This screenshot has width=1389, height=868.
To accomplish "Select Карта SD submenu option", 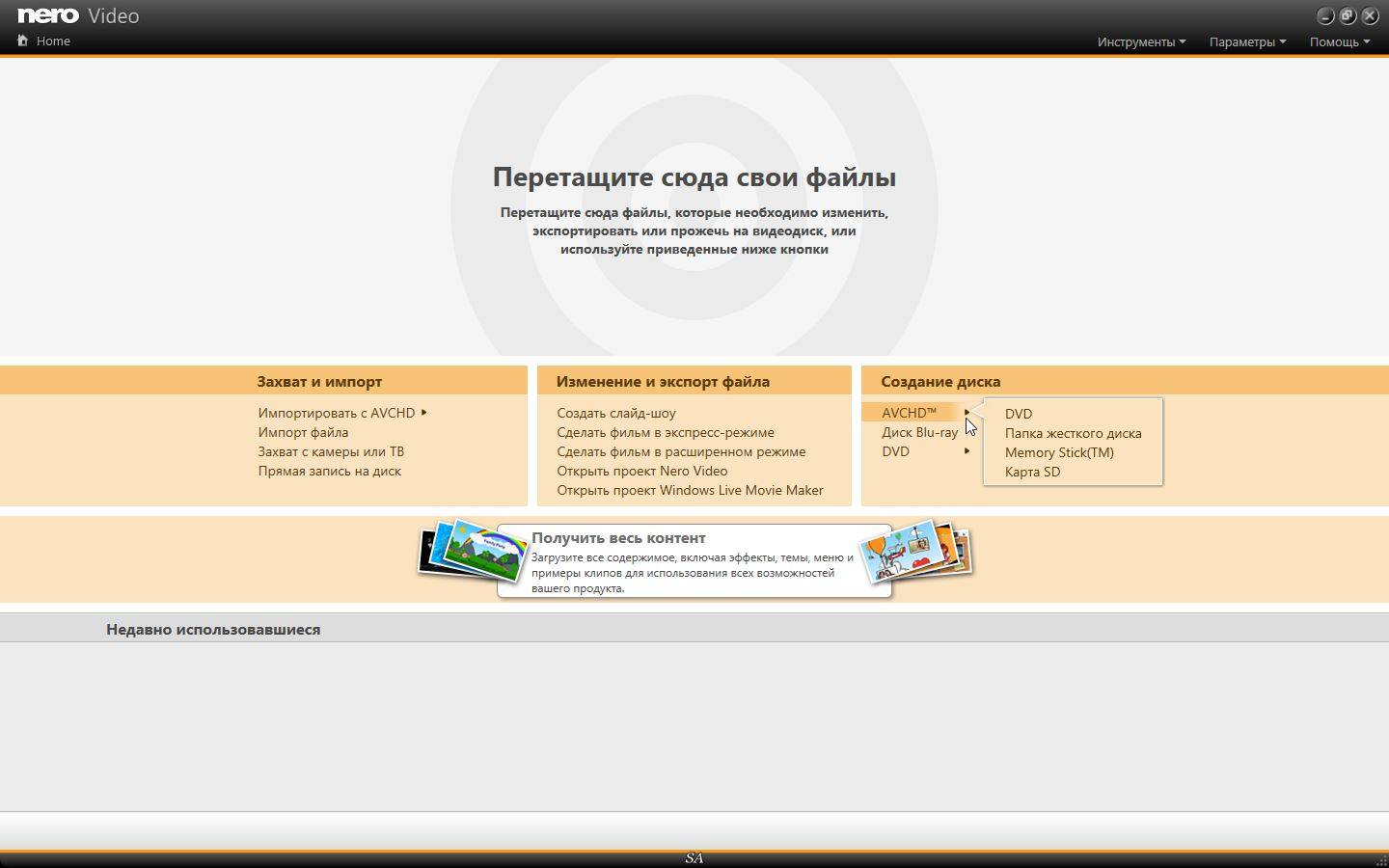I will pos(1032,472).
